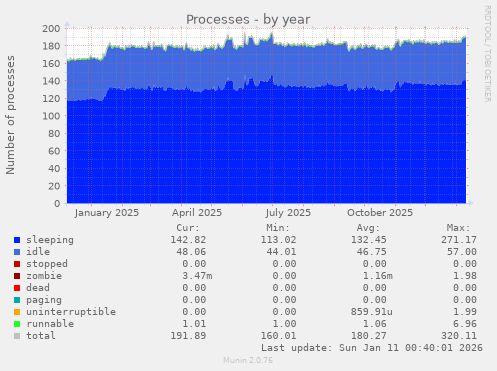Click the 'Min:' column header
Screen dimensions: 497x371
[278, 228]
